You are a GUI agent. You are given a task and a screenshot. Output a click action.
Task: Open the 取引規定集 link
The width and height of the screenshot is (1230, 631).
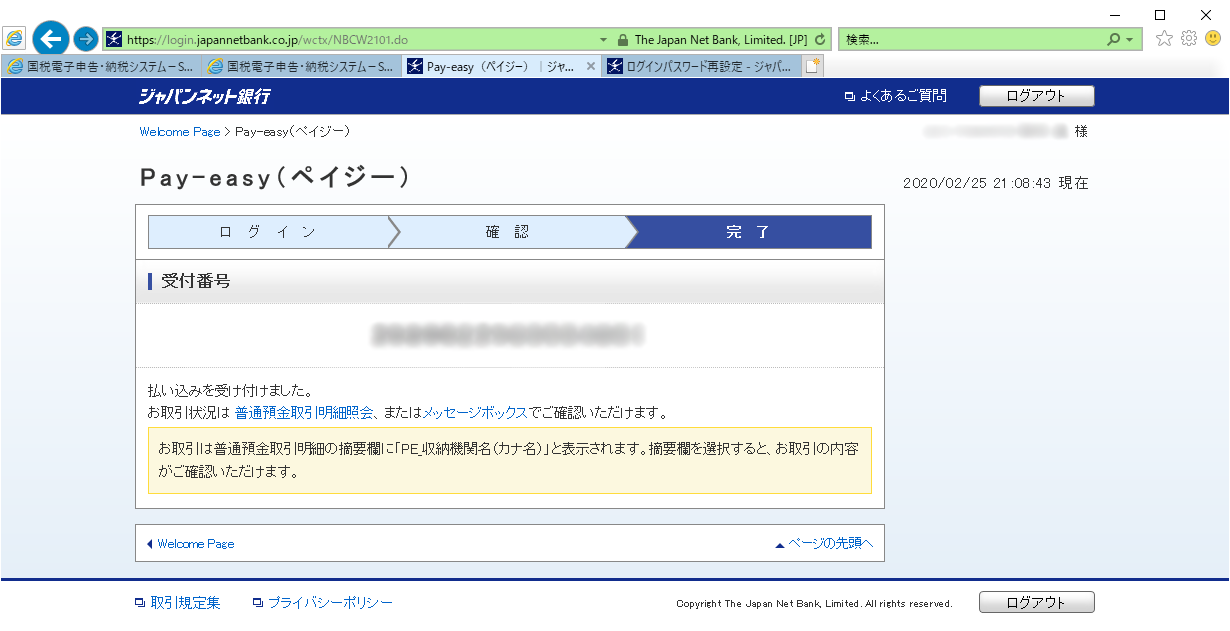click(178, 603)
